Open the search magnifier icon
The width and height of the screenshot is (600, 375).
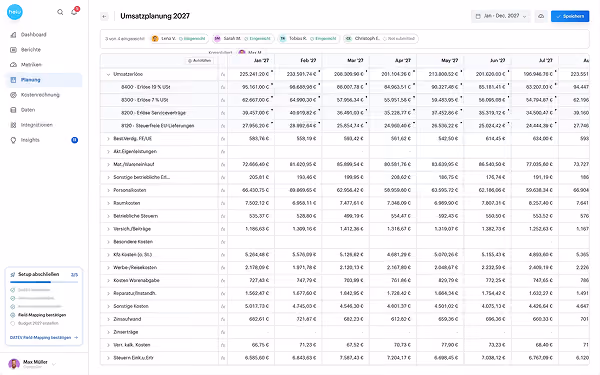pos(60,12)
